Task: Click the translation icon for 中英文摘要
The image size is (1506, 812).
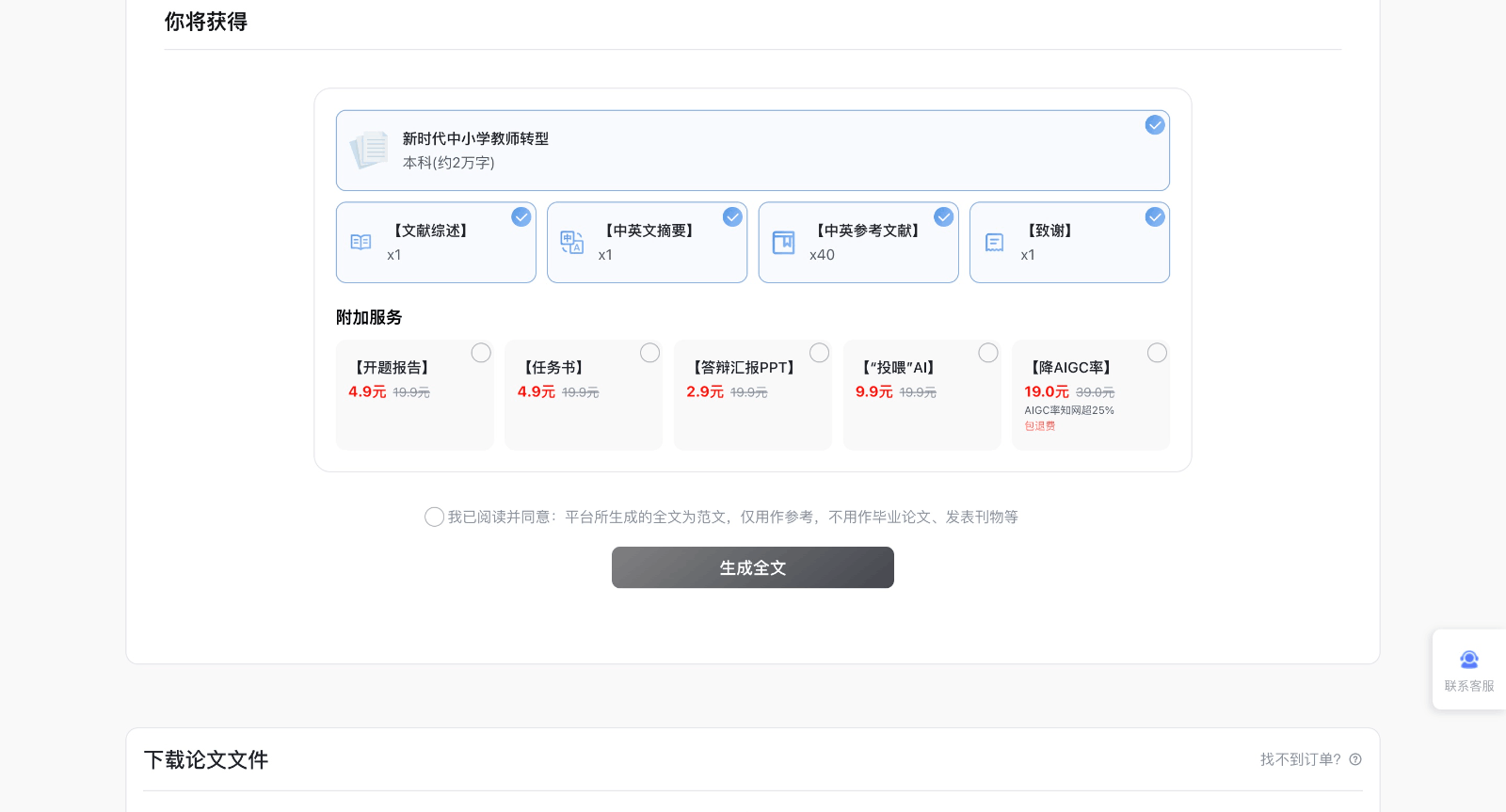Action: (x=571, y=243)
